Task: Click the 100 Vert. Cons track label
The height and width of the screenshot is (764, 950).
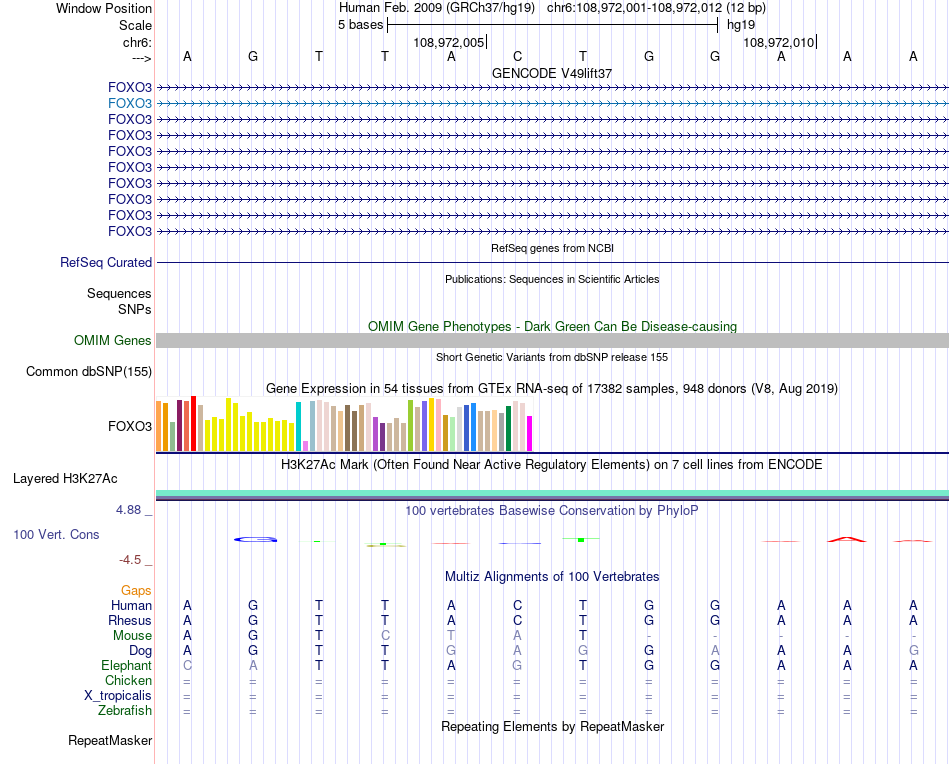Action: coord(56,534)
